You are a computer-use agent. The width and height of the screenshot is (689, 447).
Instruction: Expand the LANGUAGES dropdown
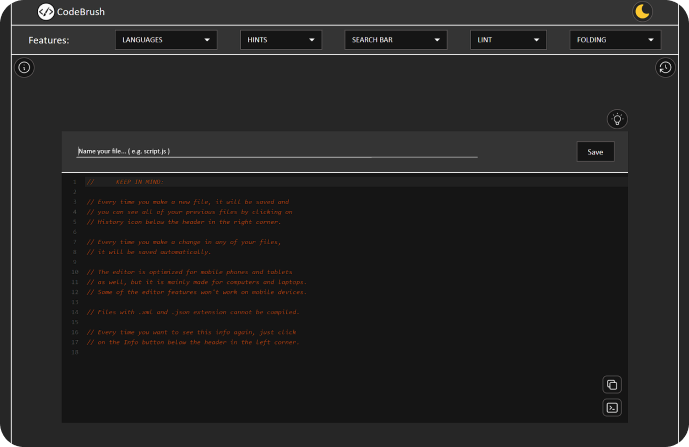(x=166, y=40)
